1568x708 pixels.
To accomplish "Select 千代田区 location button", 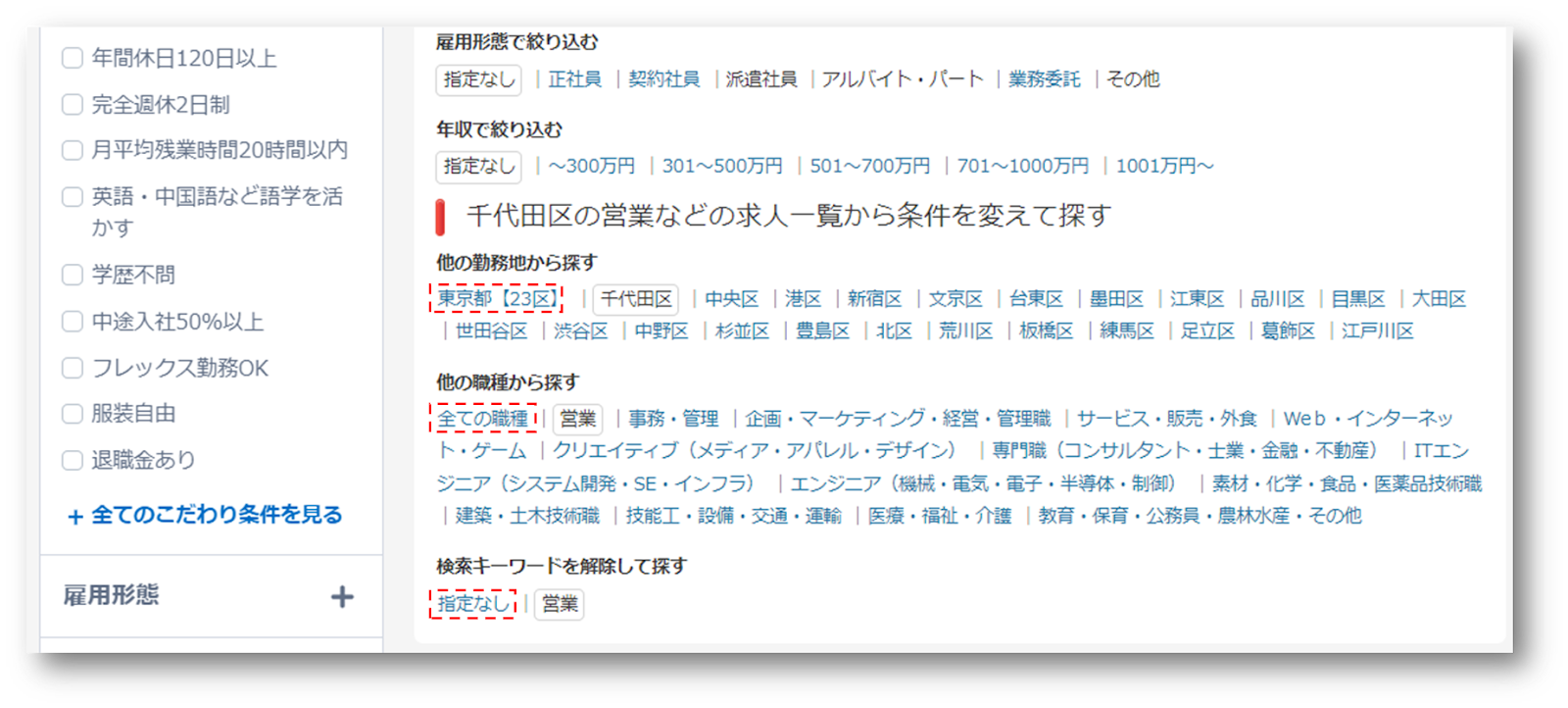I will click(x=636, y=299).
